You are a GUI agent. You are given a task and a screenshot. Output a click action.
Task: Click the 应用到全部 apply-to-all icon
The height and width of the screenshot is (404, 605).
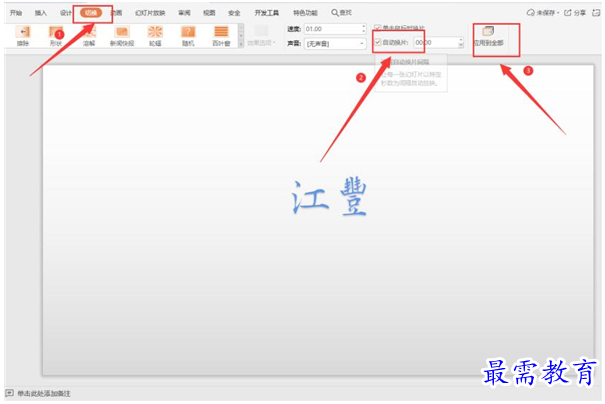(x=488, y=31)
